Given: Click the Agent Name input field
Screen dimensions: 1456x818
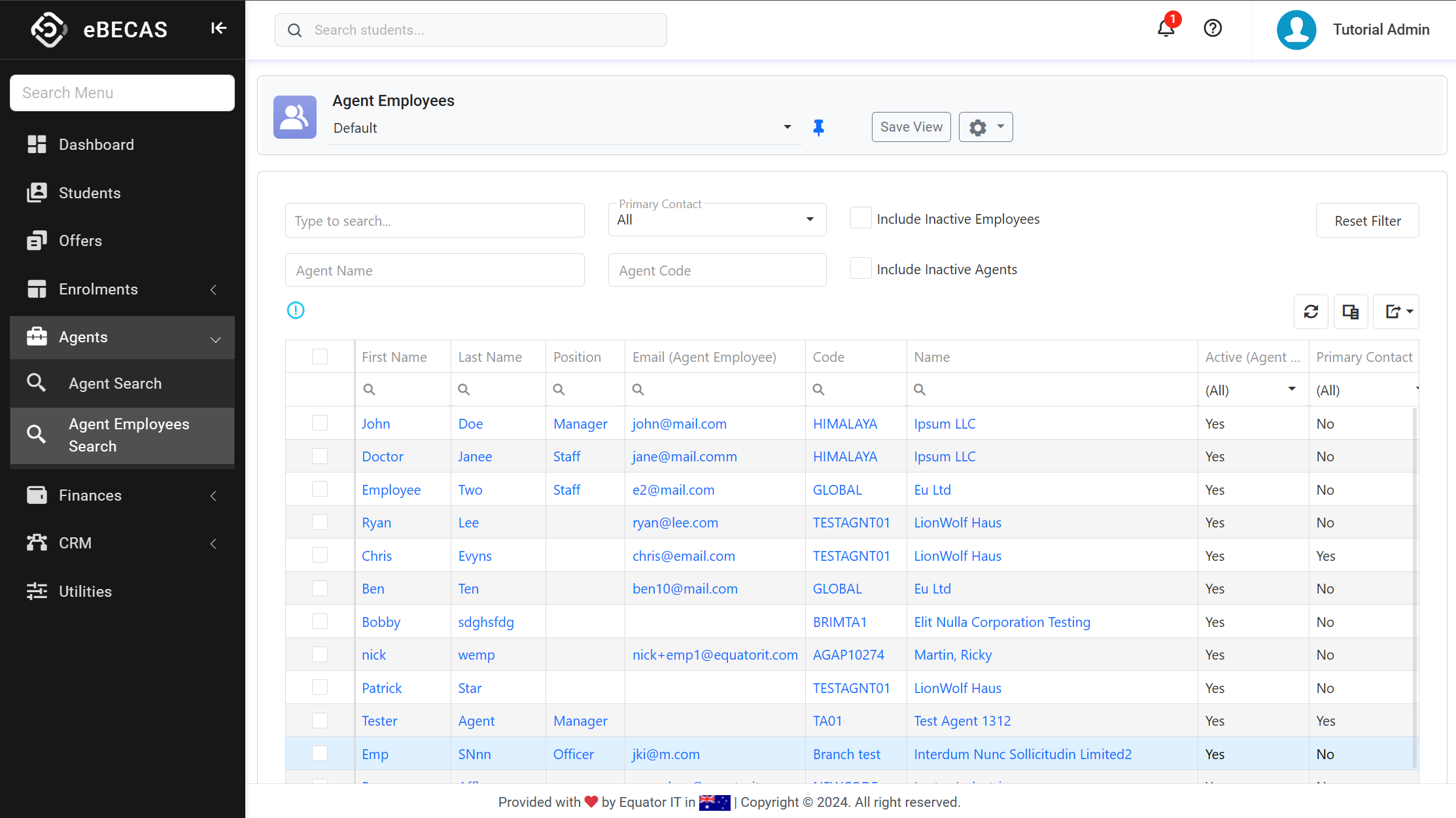Looking at the screenshot, I should tap(434, 270).
